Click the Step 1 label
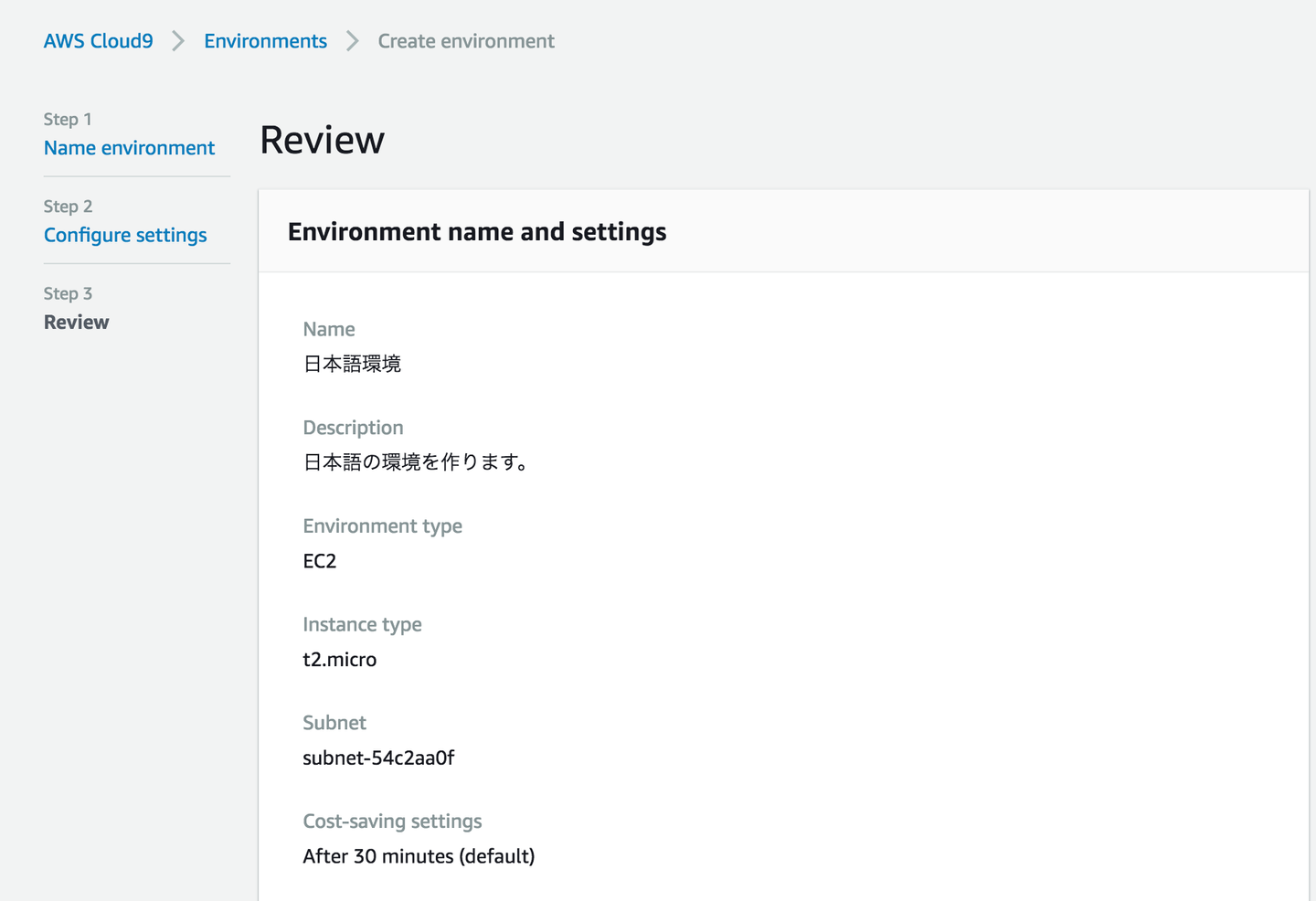 tap(68, 119)
